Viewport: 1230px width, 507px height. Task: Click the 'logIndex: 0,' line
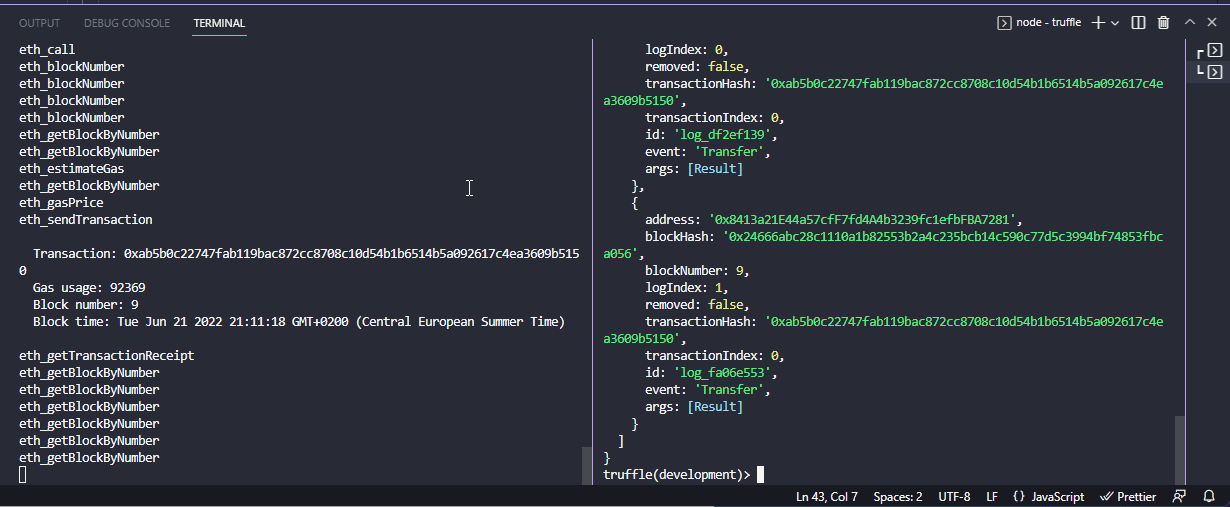686,49
